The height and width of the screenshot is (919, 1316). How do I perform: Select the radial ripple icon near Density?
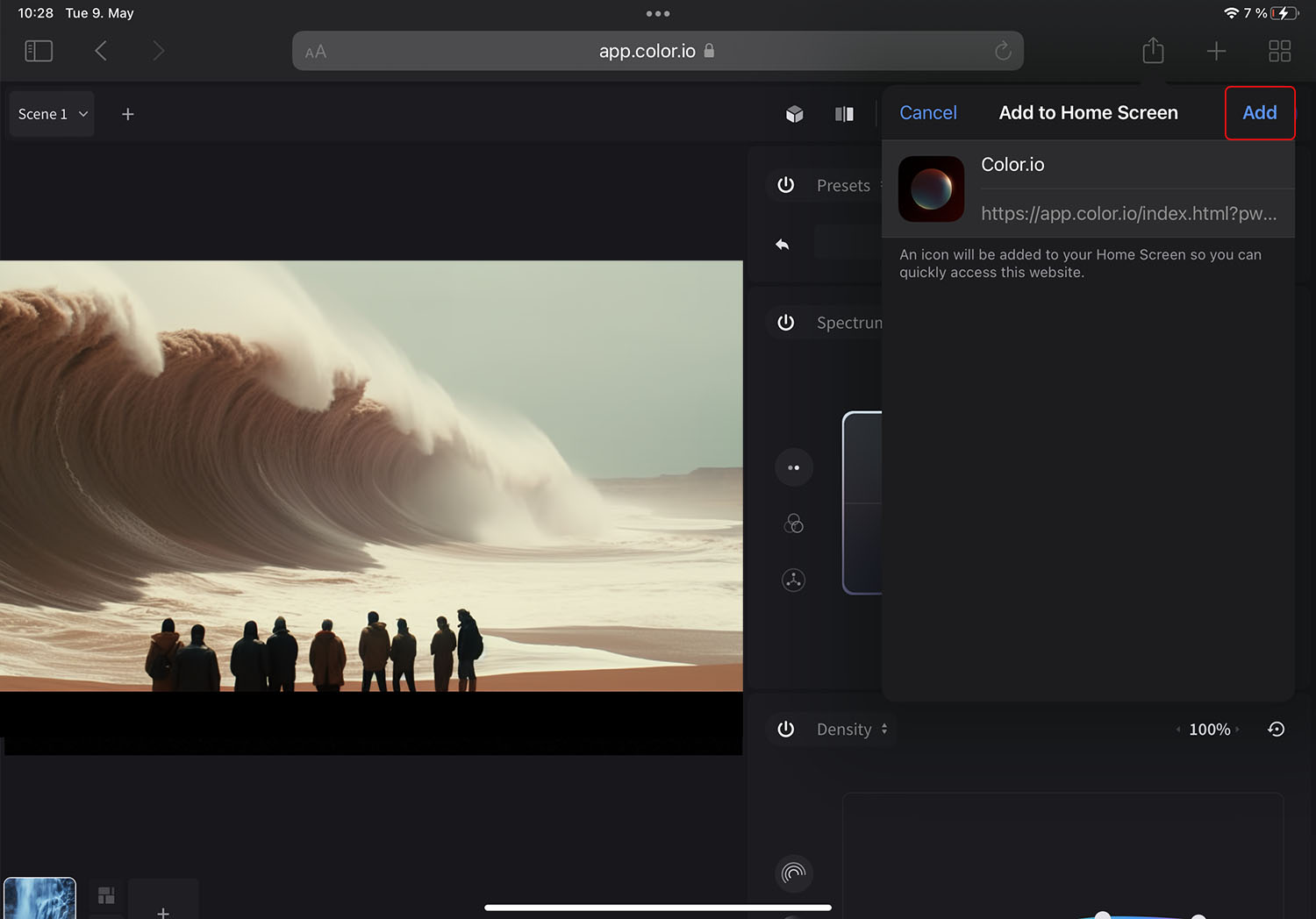pos(793,873)
